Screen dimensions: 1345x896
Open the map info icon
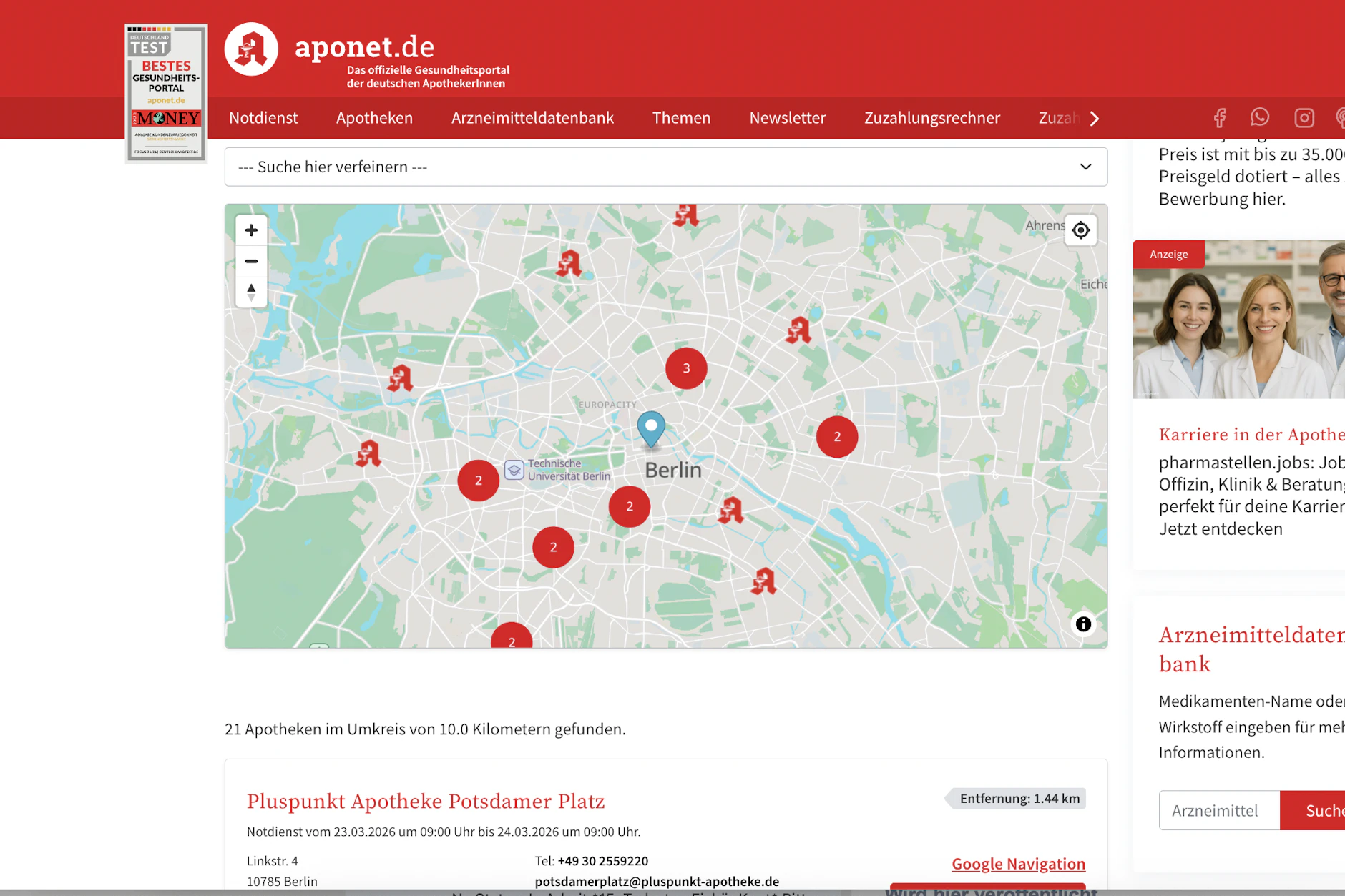1082,624
